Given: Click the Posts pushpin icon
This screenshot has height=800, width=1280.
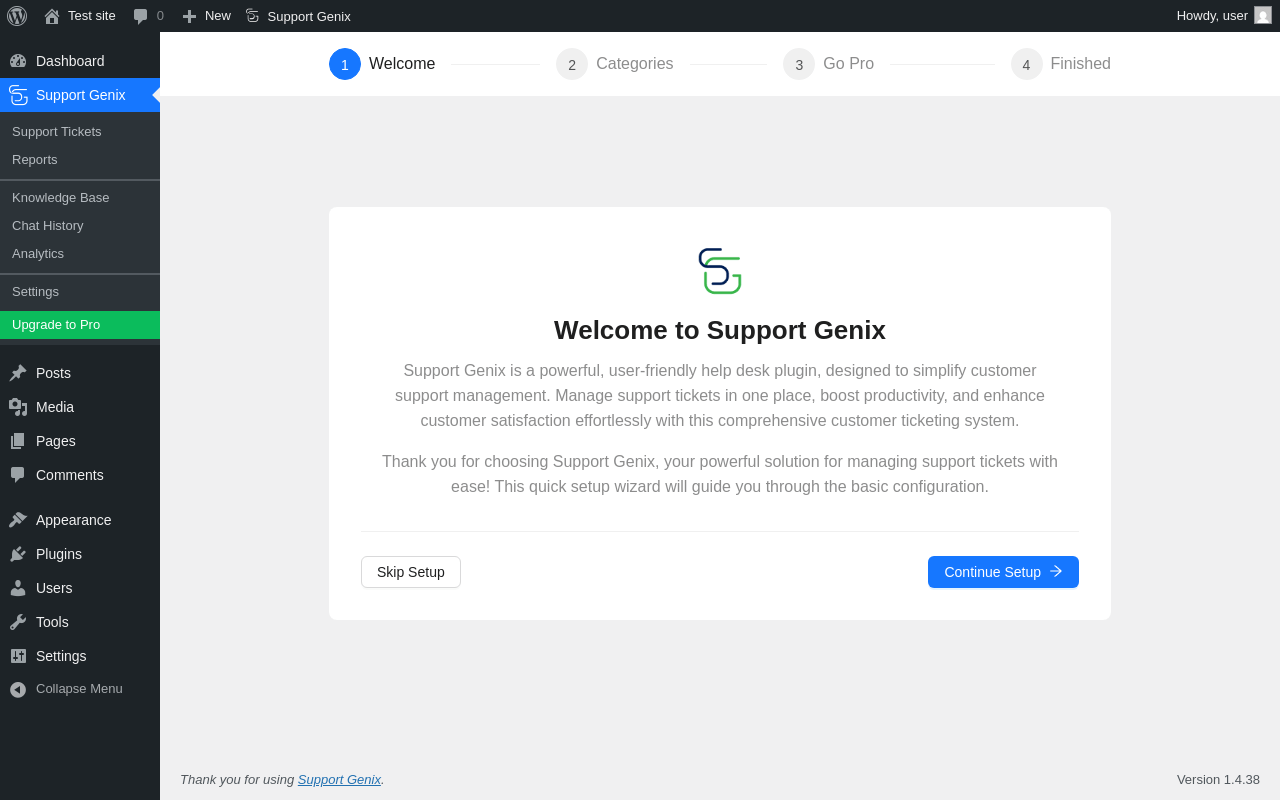Looking at the screenshot, I should pos(18,373).
